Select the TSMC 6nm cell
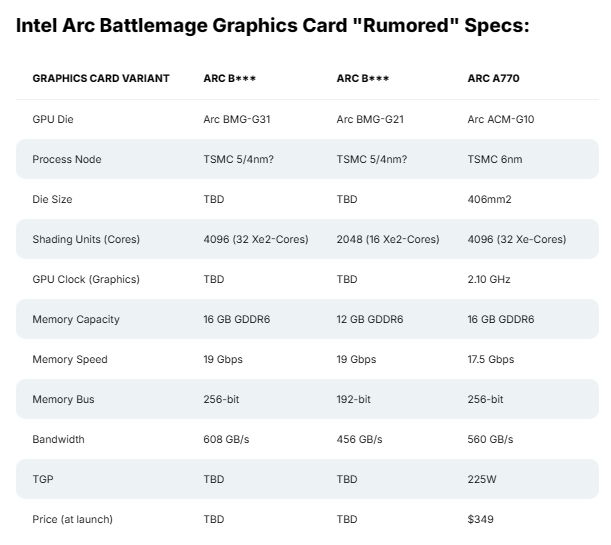The image size is (611, 545). coord(496,160)
